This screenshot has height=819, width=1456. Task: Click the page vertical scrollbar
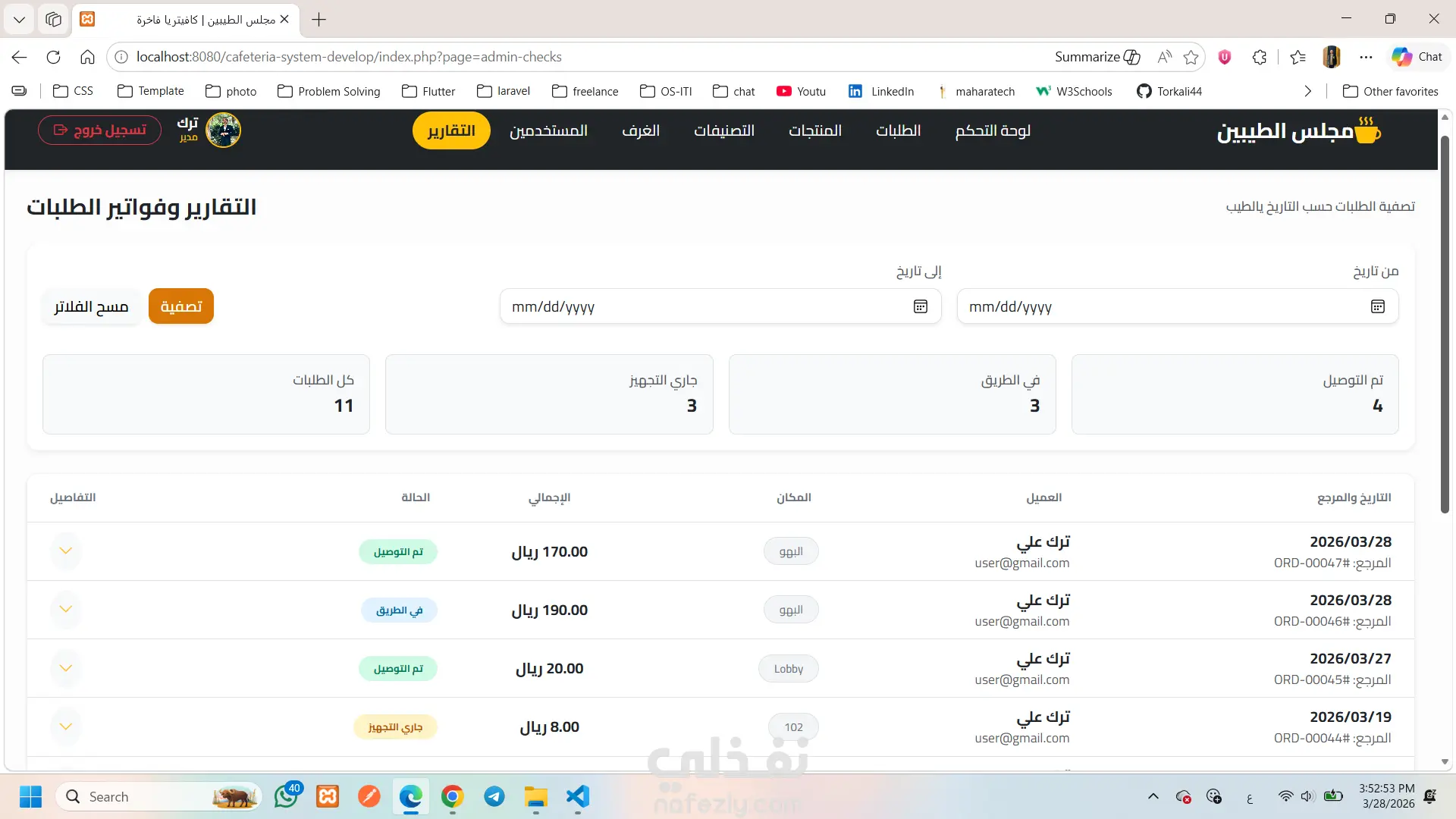pyautogui.click(x=1445, y=325)
